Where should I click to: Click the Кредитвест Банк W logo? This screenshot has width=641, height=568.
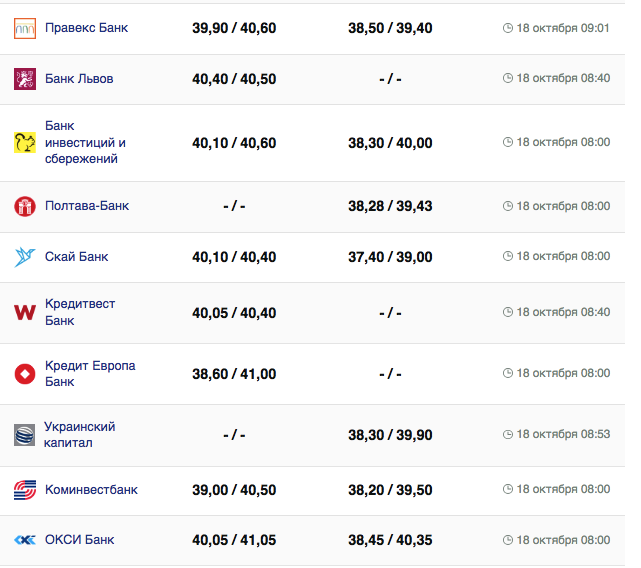tap(25, 313)
